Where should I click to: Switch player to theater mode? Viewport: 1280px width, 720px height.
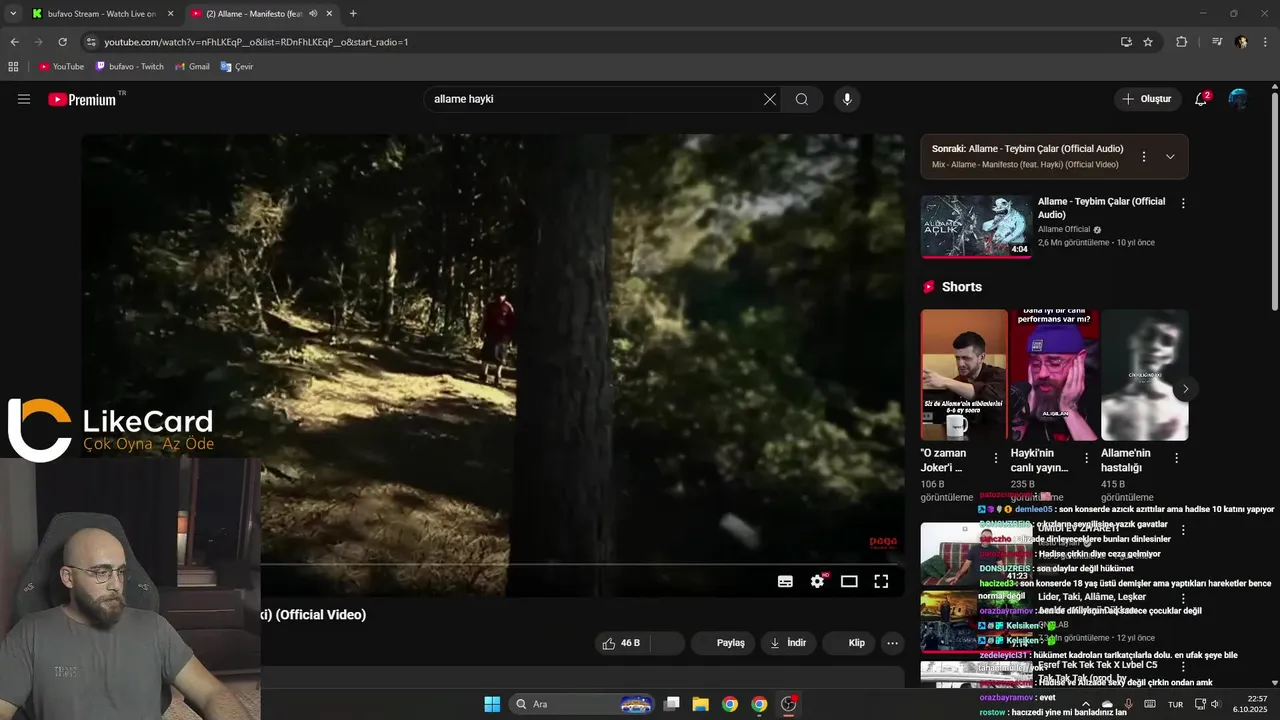pyautogui.click(x=849, y=581)
